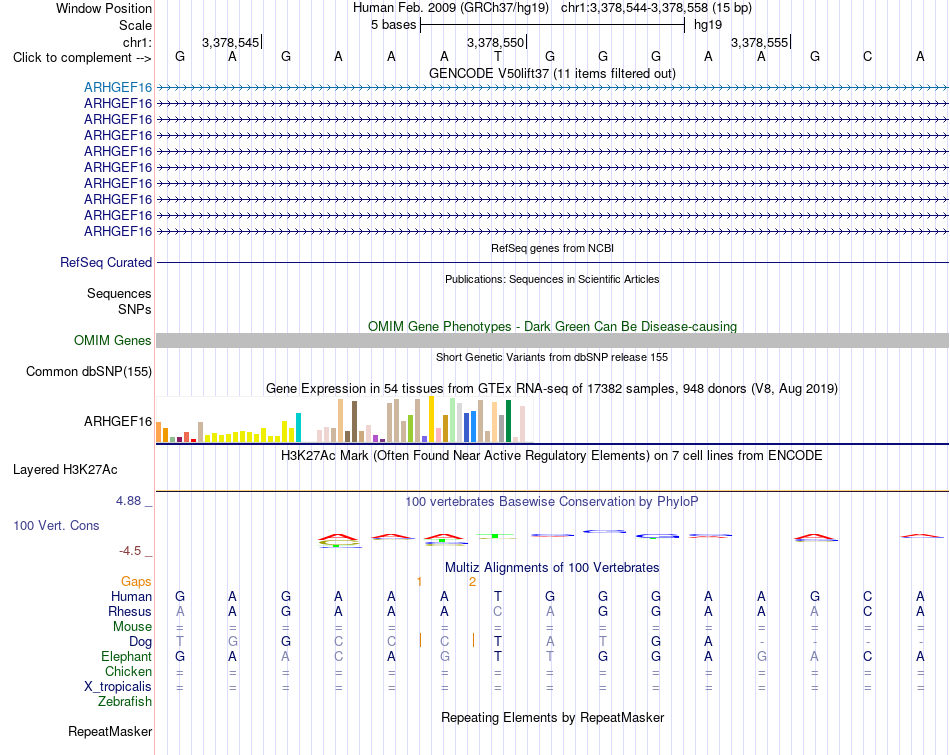Open 'Short Genetic Variants from dbSNP release 155'
Screen dimensions: 950x755
coord(552,358)
